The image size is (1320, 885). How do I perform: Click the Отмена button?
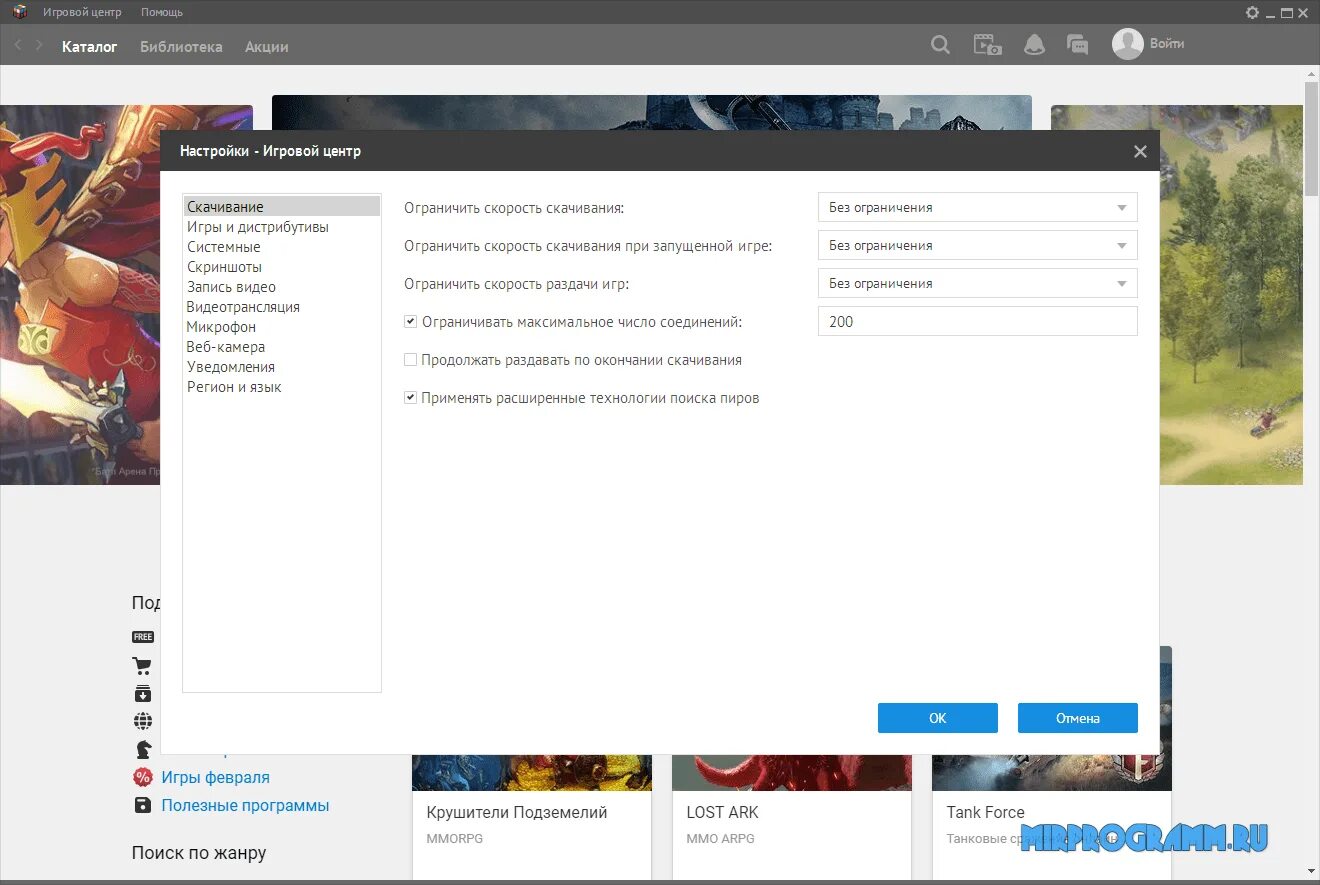1078,718
